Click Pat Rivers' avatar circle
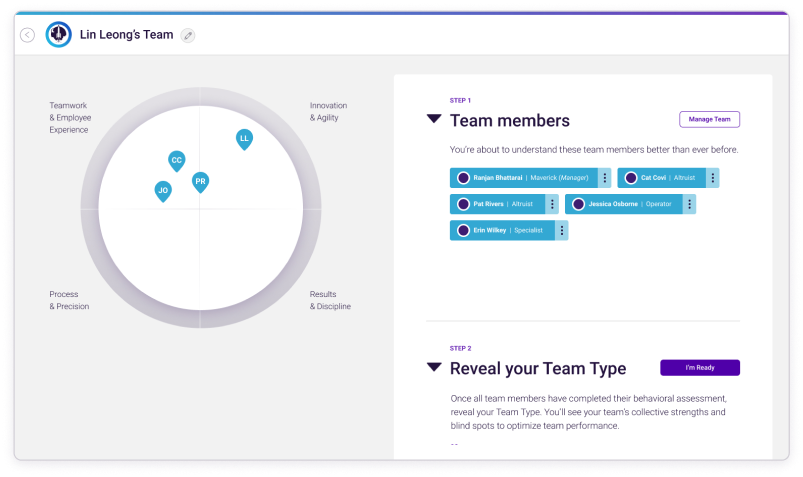This screenshot has height=477, width=803. click(463, 204)
